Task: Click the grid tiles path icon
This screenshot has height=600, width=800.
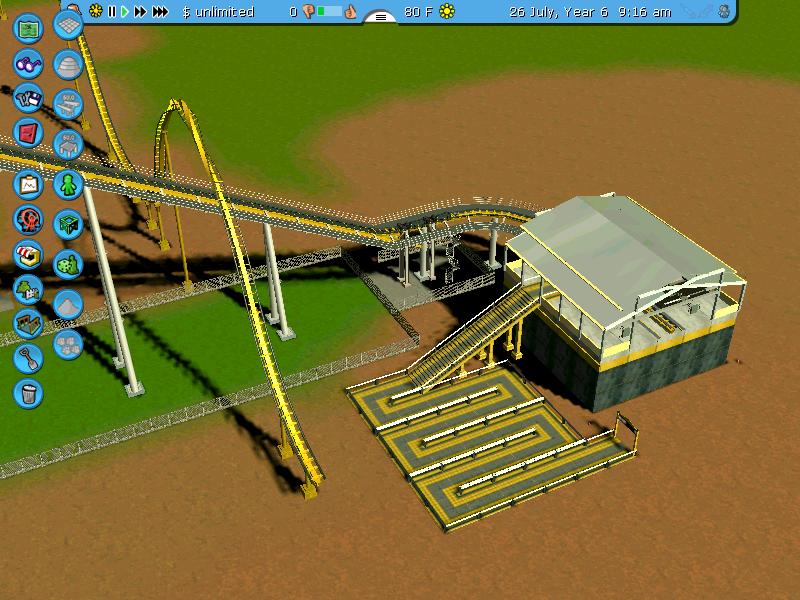Action: [x=68, y=24]
